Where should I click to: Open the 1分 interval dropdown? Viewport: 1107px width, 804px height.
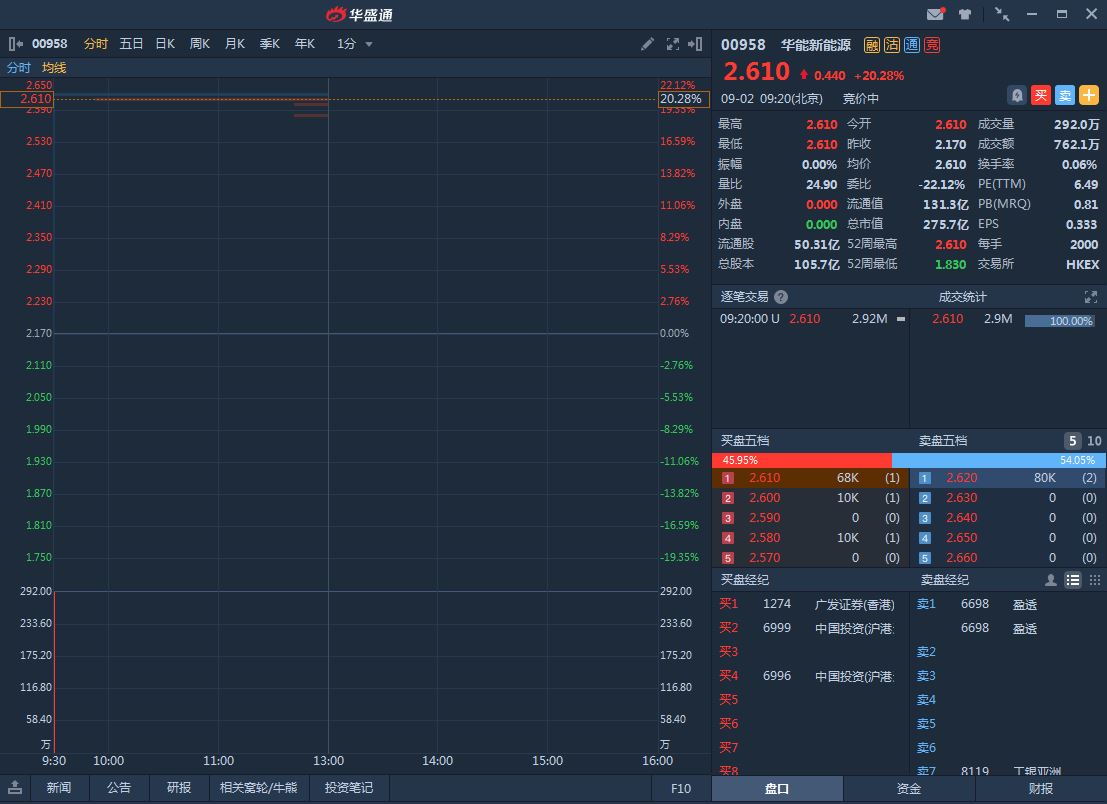point(354,44)
